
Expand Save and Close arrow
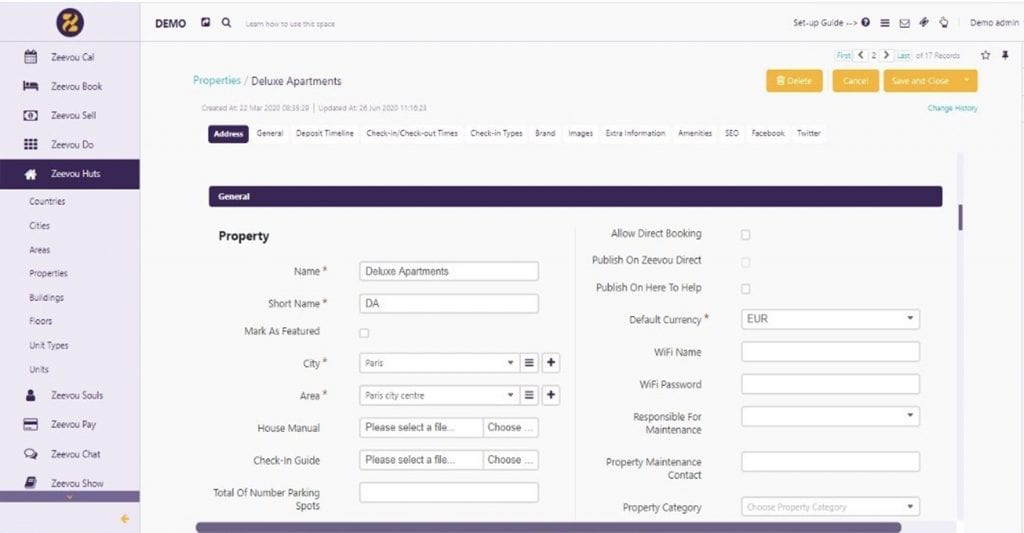tap(967, 80)
